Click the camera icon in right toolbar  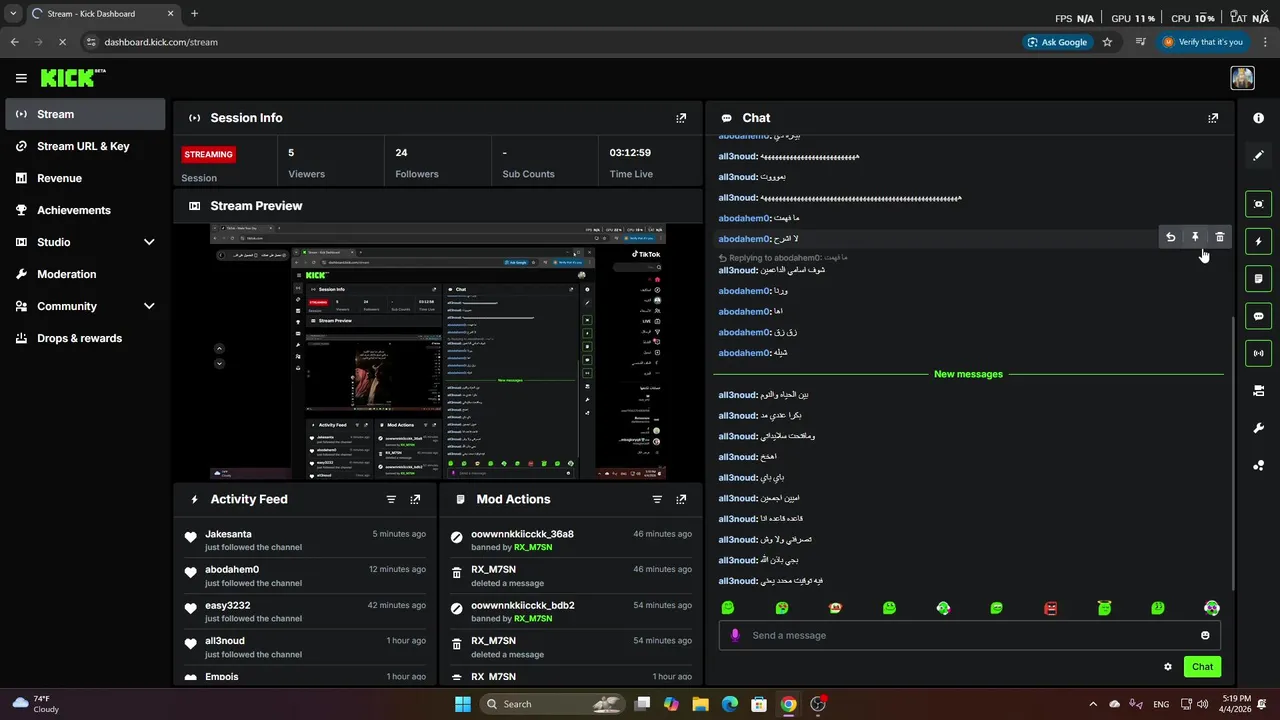pyautogui.click(x=1258, y=391)
